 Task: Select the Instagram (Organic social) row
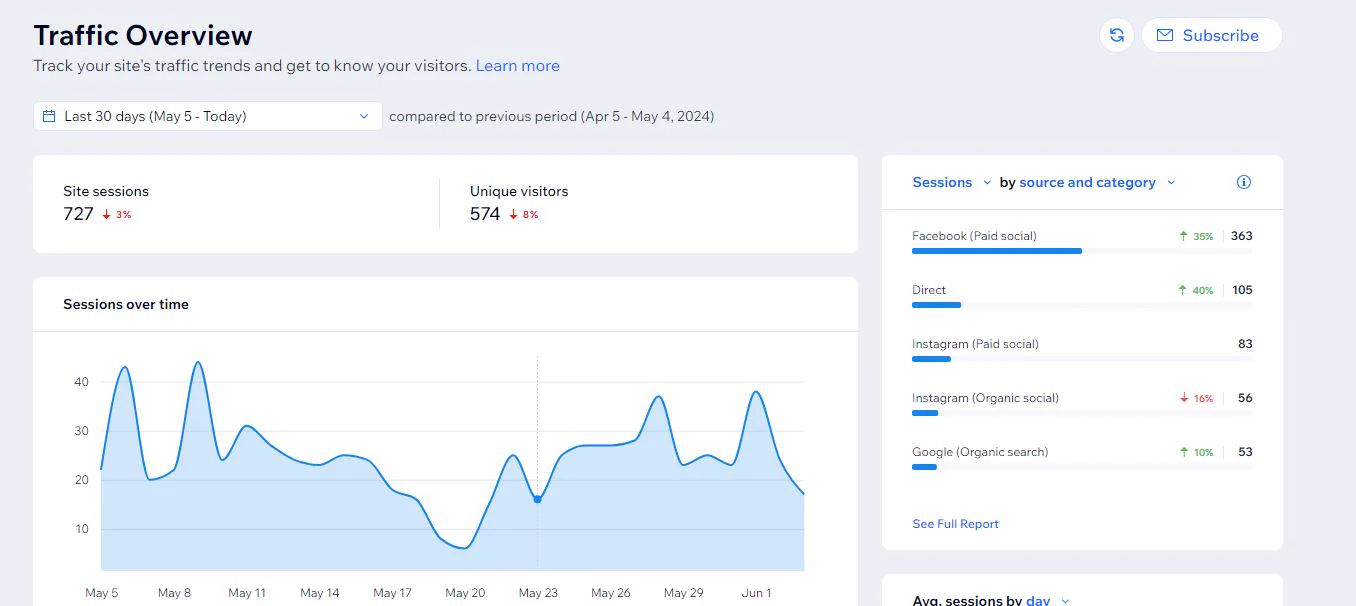pos(1082,404)
